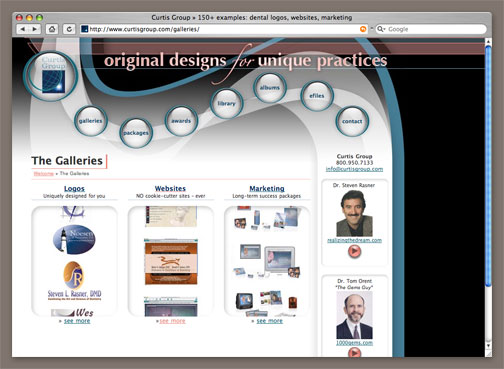Click see more under Logos

click(x=77, y=321)
